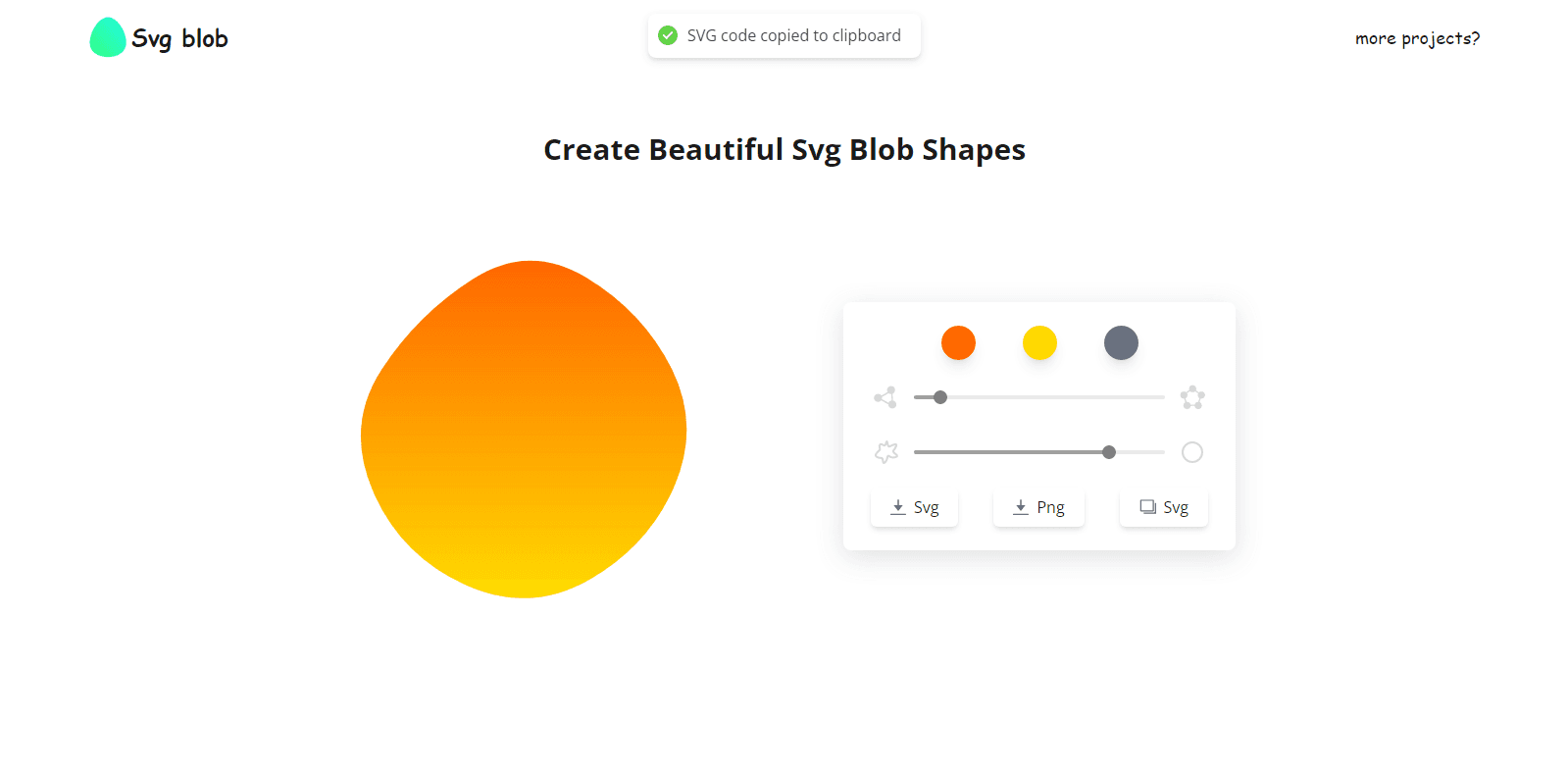The height and width of the screenshot is (771, 1568).
Task: Download the blob as Svg
Action: point(914,508)
